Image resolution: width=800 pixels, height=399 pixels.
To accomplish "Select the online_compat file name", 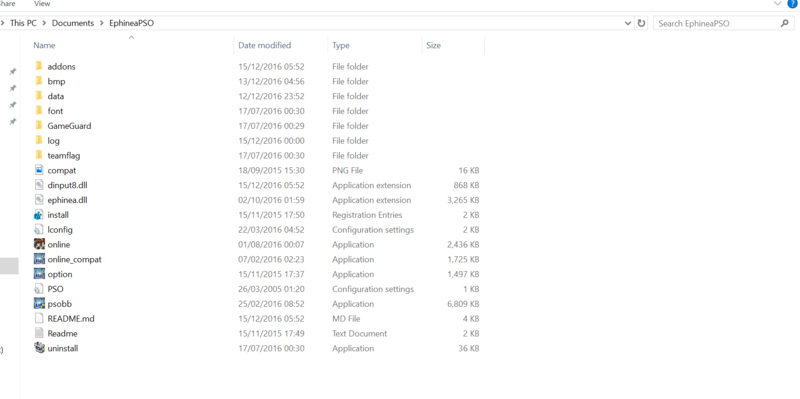I will pyautogui.click(x=74, y=259).
